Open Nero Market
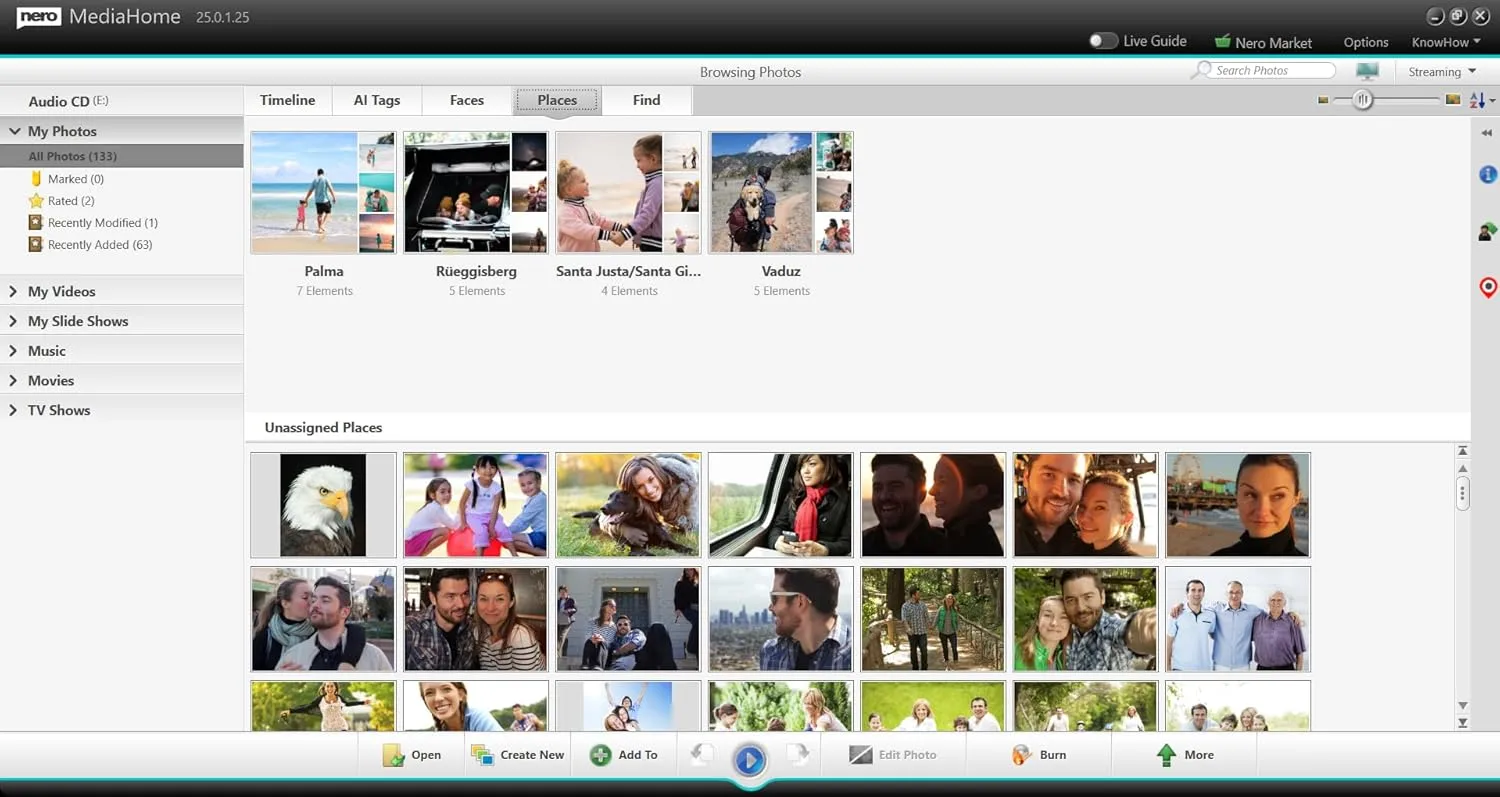Viewport: 1500px width, 797px height. (x=1263, y=42)
